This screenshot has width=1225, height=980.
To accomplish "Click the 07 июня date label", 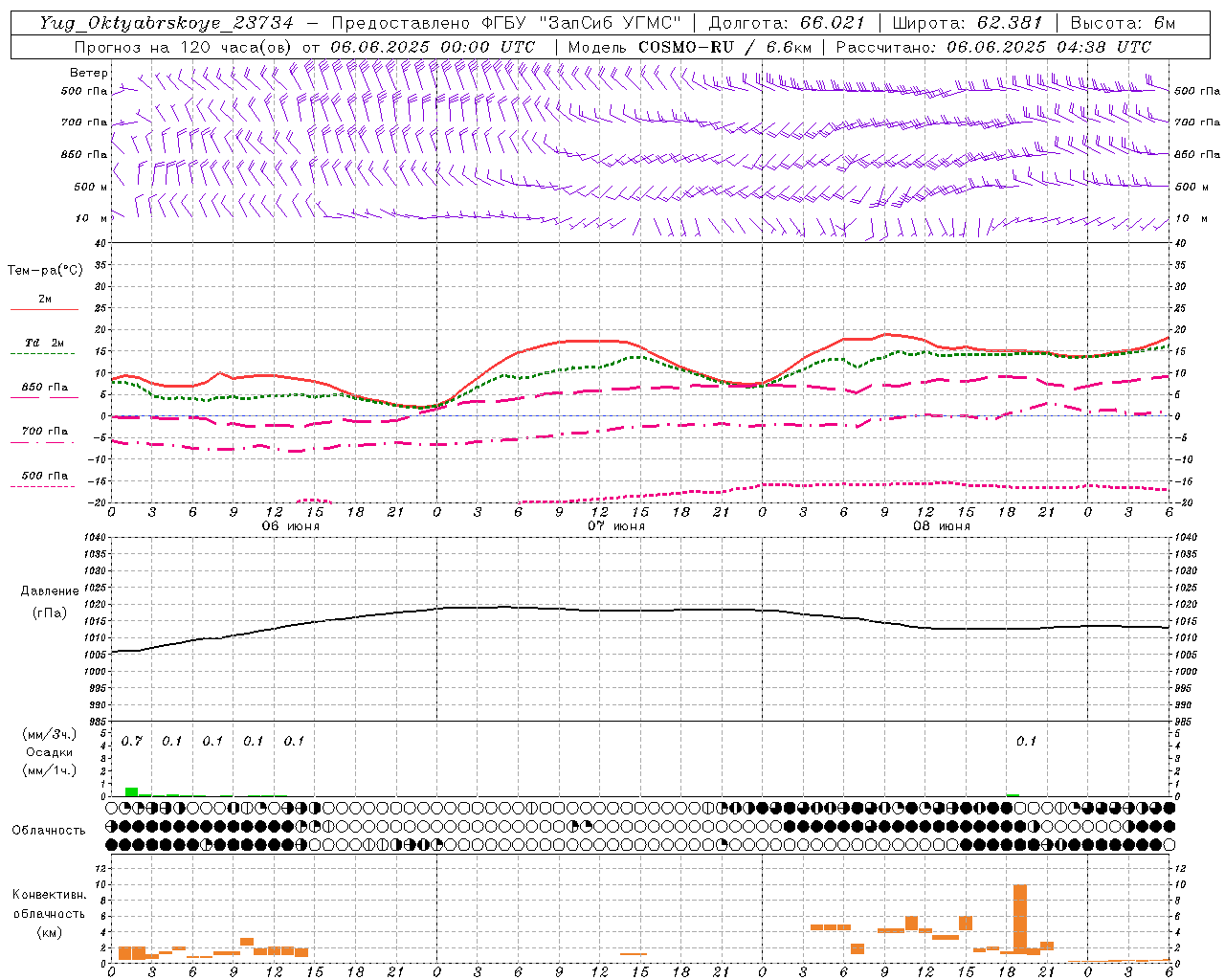I will (x=615, y=526).
